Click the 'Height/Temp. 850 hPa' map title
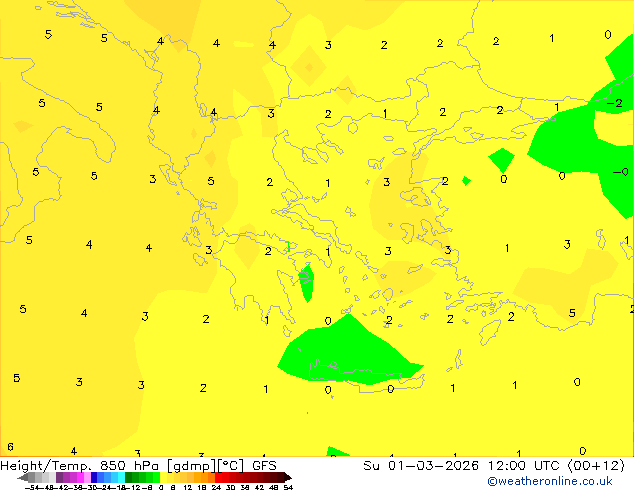634x490 pixels. point(80,466)
